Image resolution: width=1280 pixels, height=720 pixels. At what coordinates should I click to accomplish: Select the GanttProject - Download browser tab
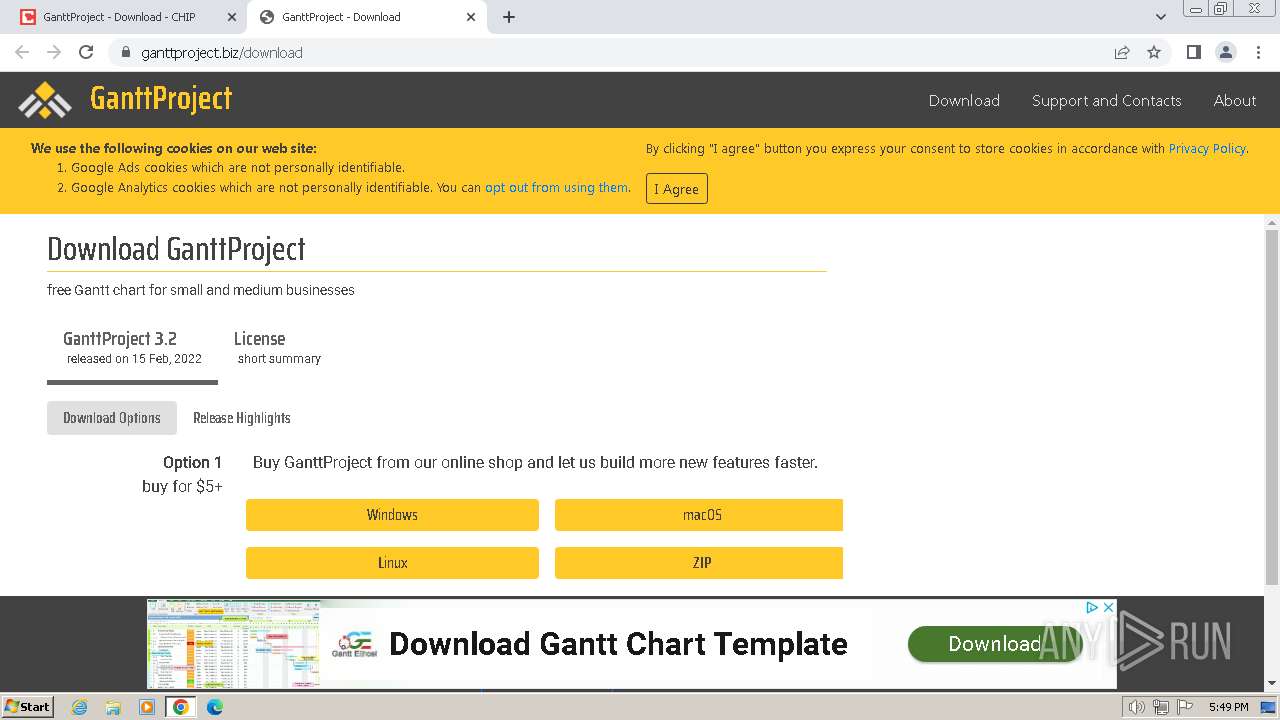coord(367,17)
